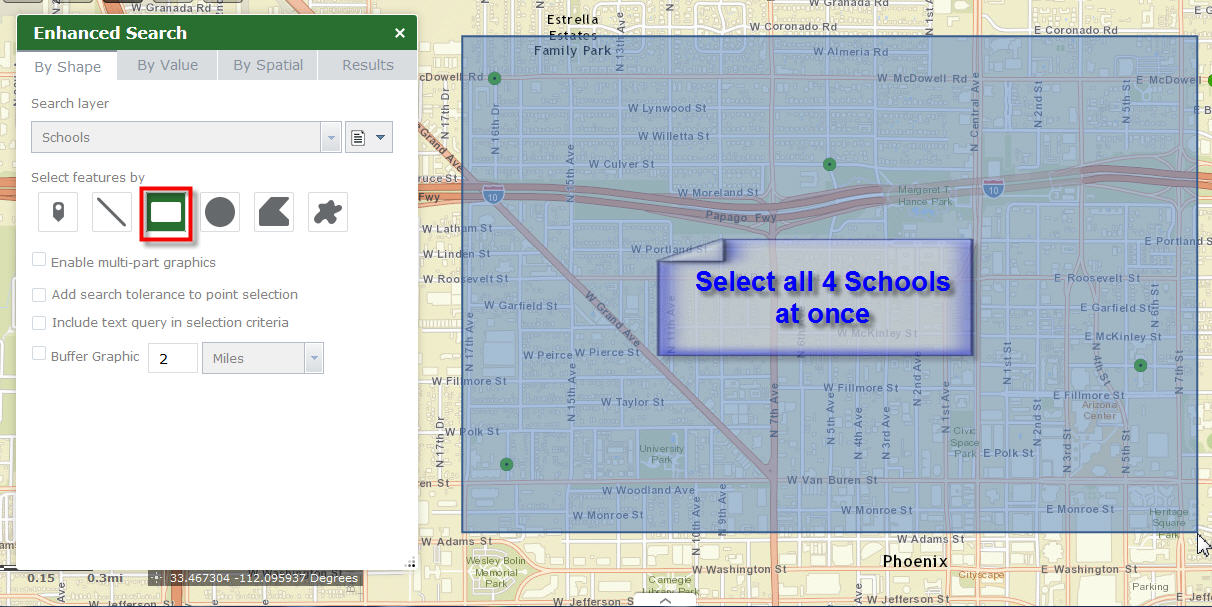
Task: Click the coordinates tool icon in status bar
Action: (156, 577)
